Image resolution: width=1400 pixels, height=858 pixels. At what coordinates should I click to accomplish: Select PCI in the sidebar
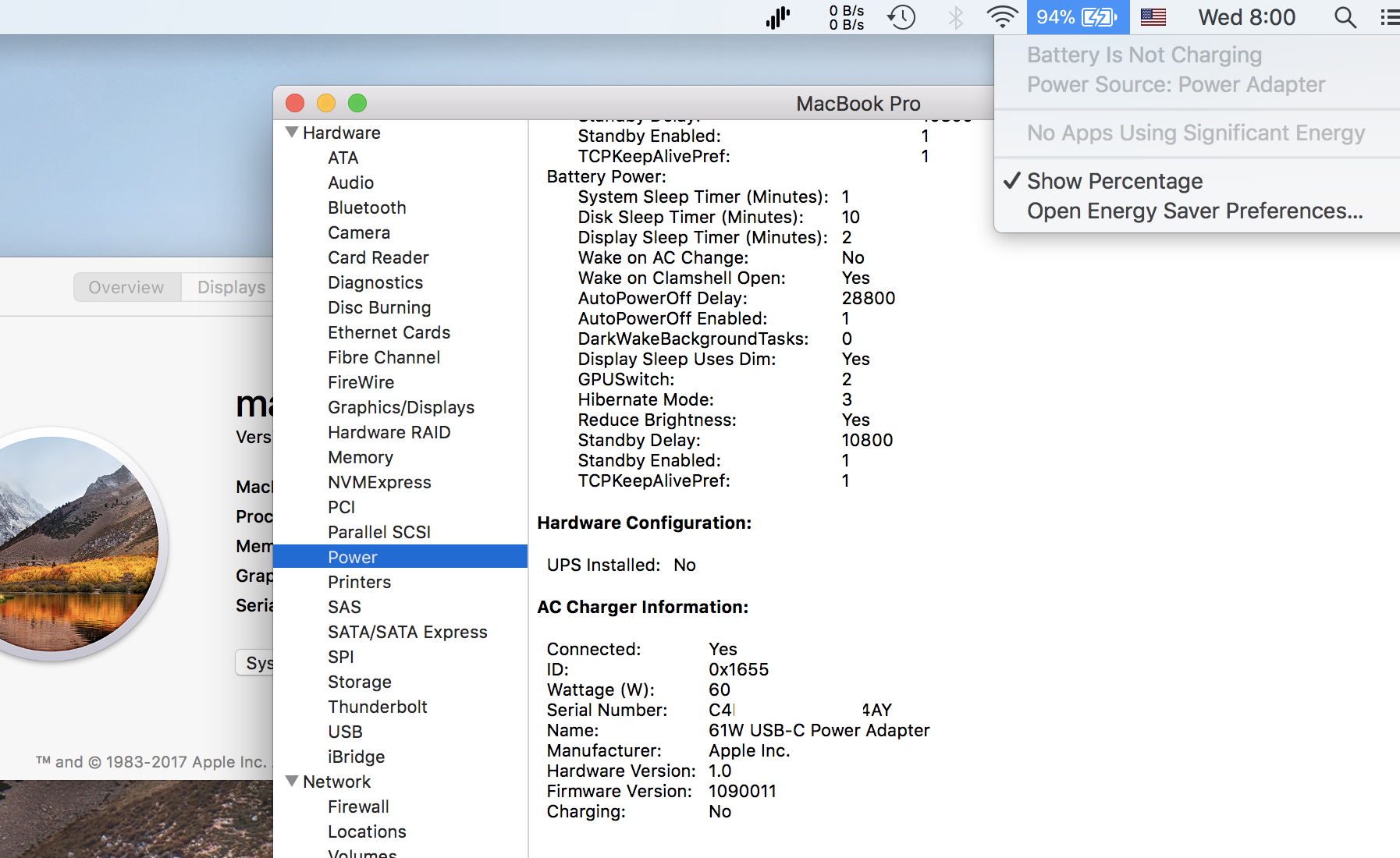[341, 507]
